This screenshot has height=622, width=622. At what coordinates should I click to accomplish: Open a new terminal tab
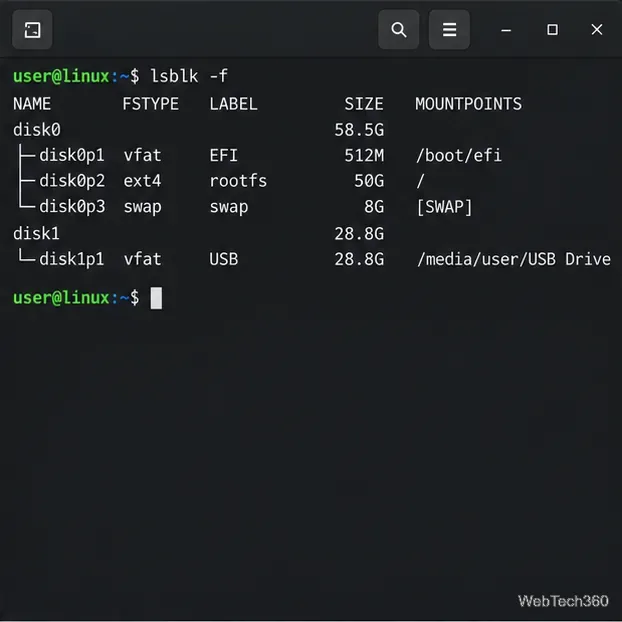point(32,30)
